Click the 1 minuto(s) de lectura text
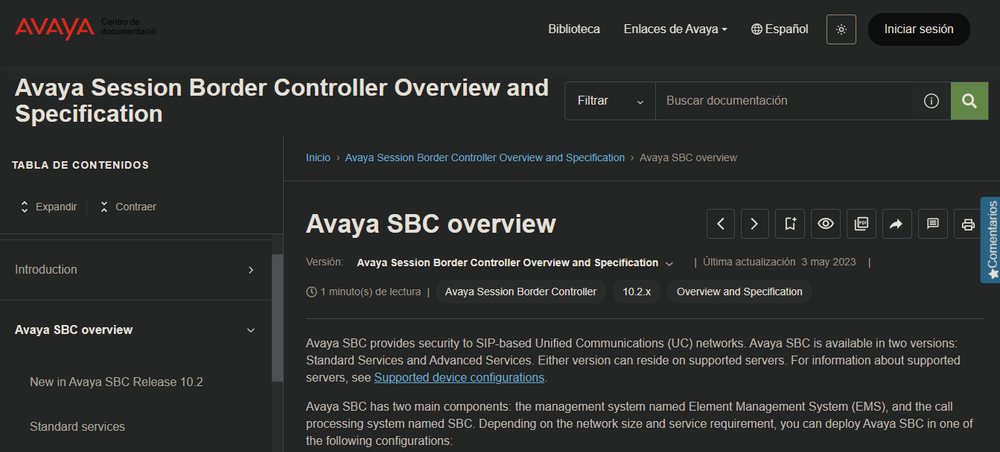 [364, 292]
